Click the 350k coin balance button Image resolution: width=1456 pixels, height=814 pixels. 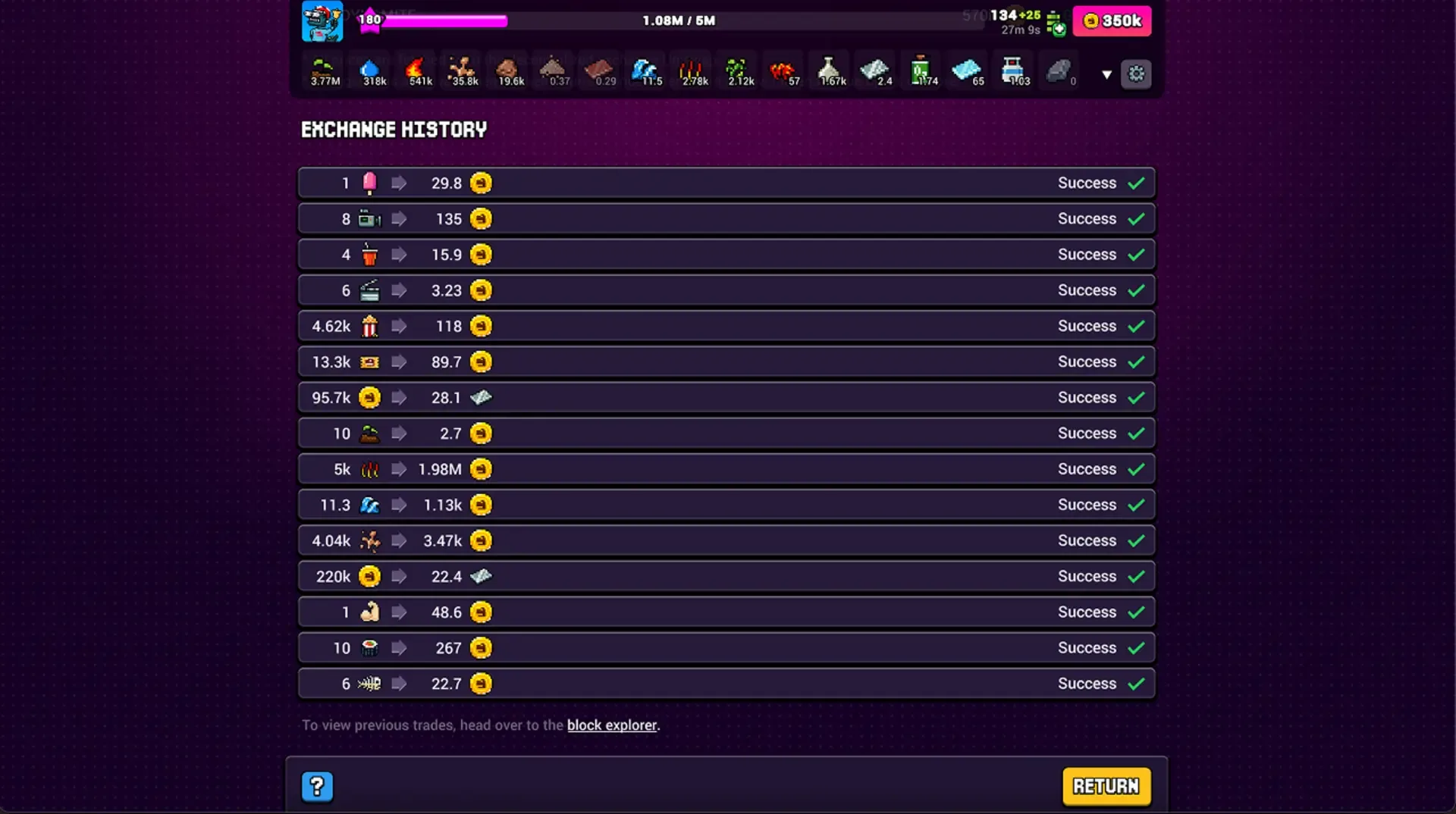pos(1112,21)
